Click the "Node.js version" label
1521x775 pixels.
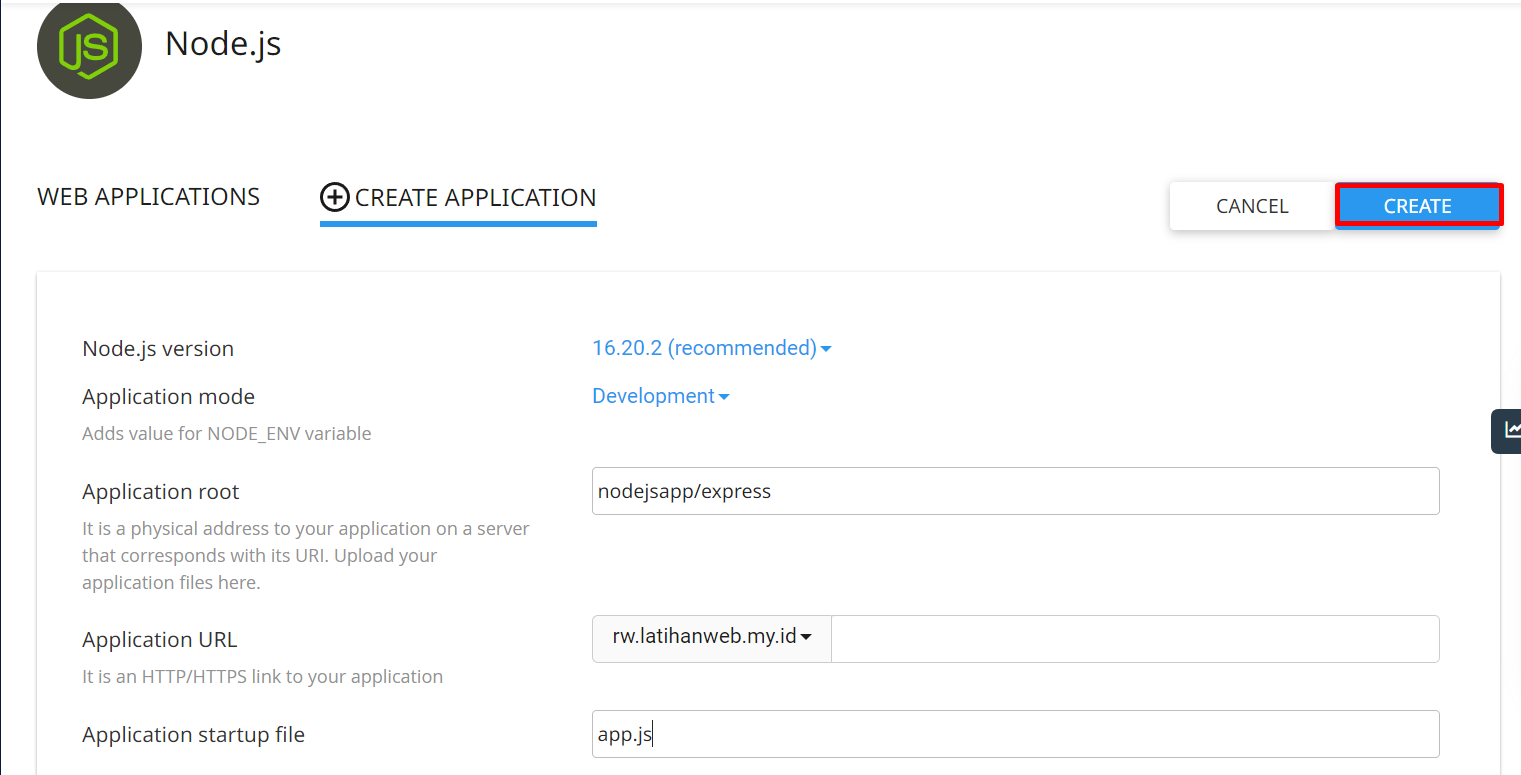click(158, 349)
